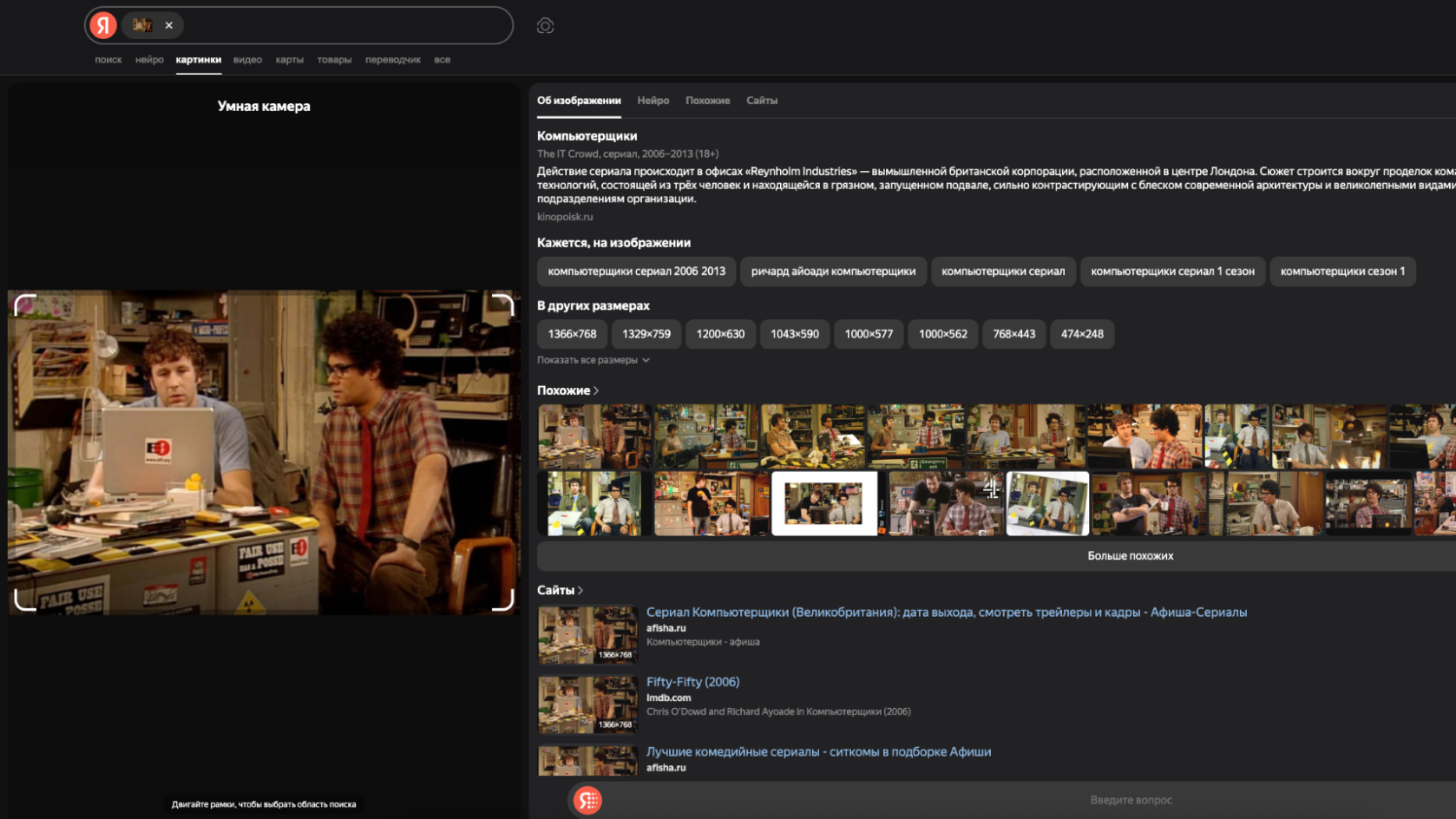Open the uploaded image thumbnail chip
Viewport: 1456px width, 819px height.
click(142, 25)
